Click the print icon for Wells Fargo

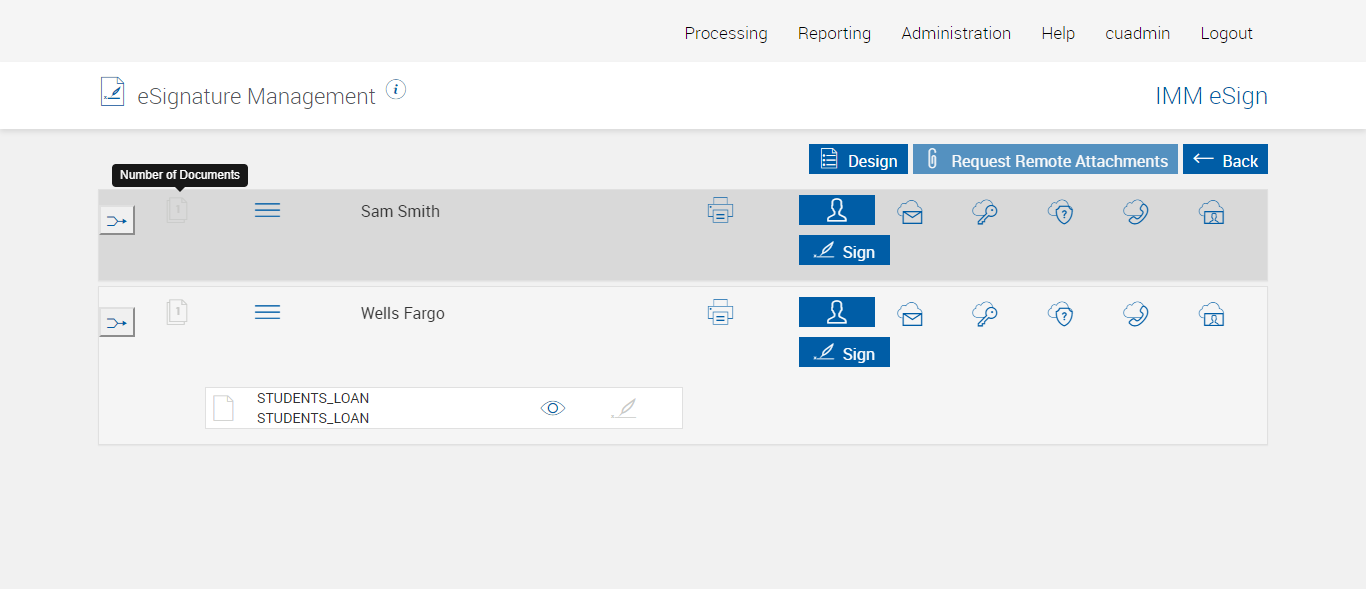pos(720,313)
